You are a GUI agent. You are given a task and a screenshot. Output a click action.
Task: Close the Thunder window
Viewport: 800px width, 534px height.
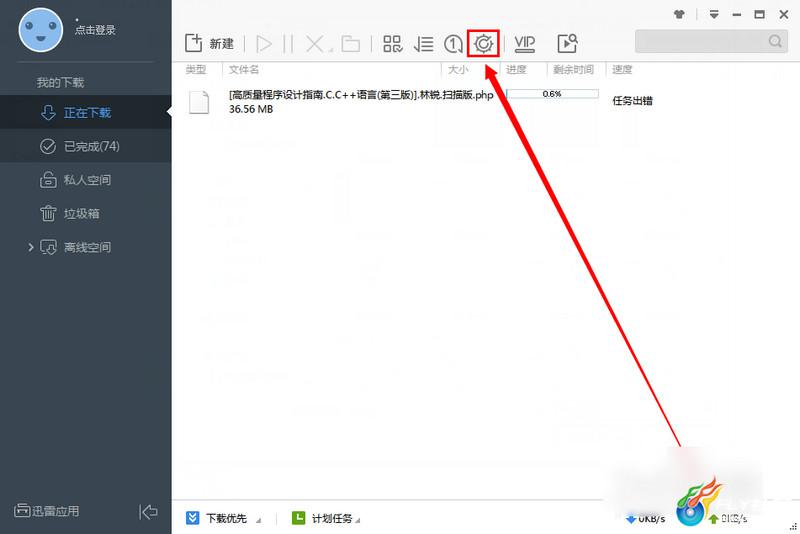(784, 14)
